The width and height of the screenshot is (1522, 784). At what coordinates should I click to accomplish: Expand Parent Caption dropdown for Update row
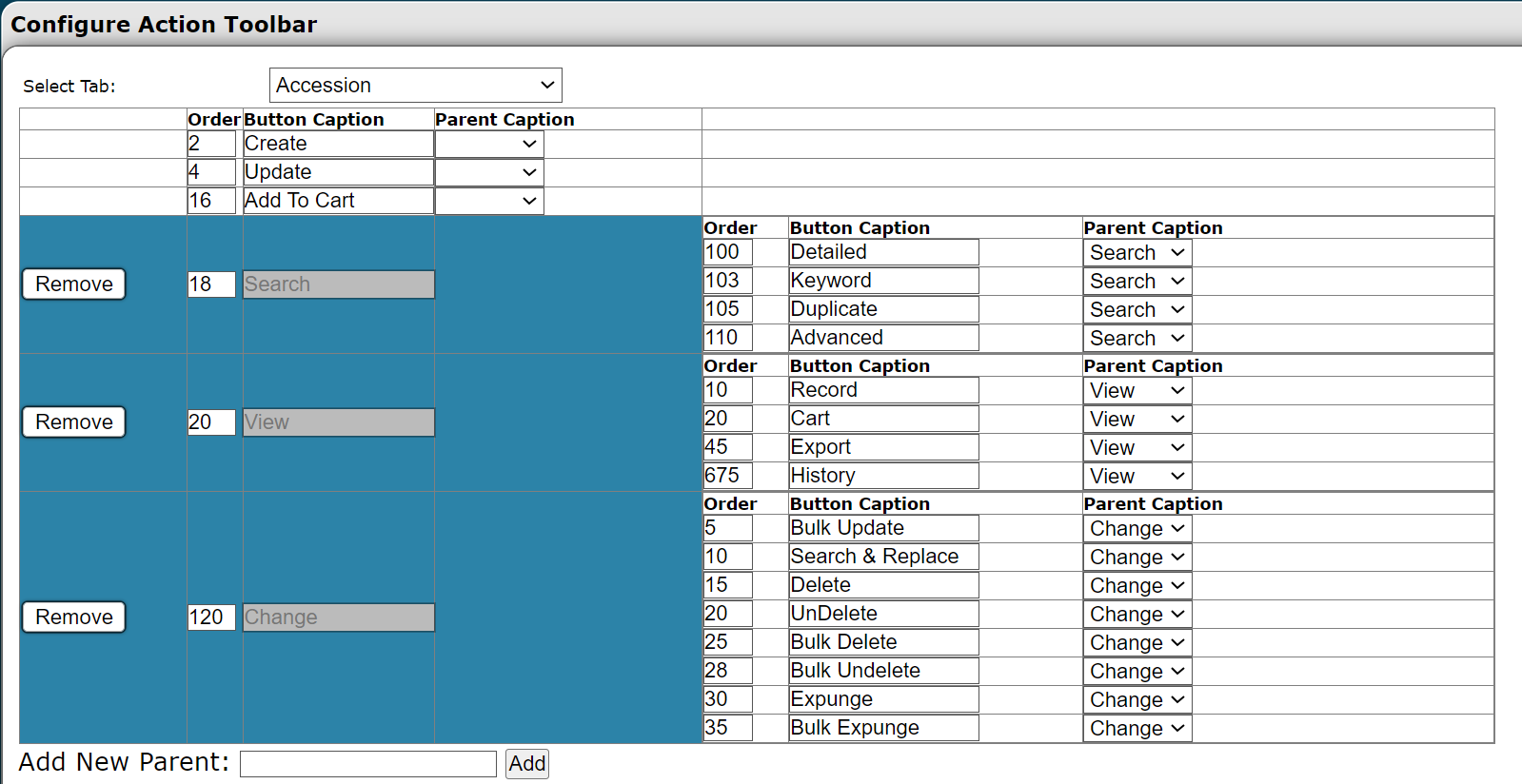488,172
